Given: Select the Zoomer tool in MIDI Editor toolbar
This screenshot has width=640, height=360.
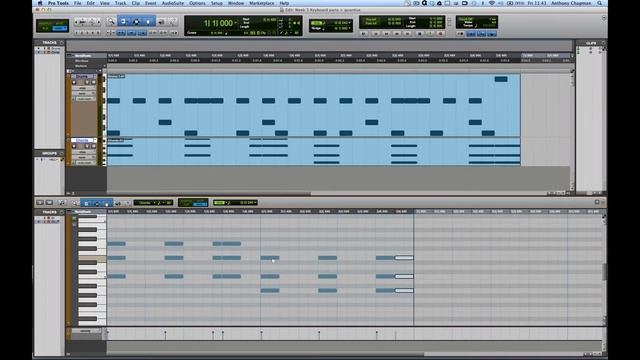Looking at the screenshot, I should (75, 203).
